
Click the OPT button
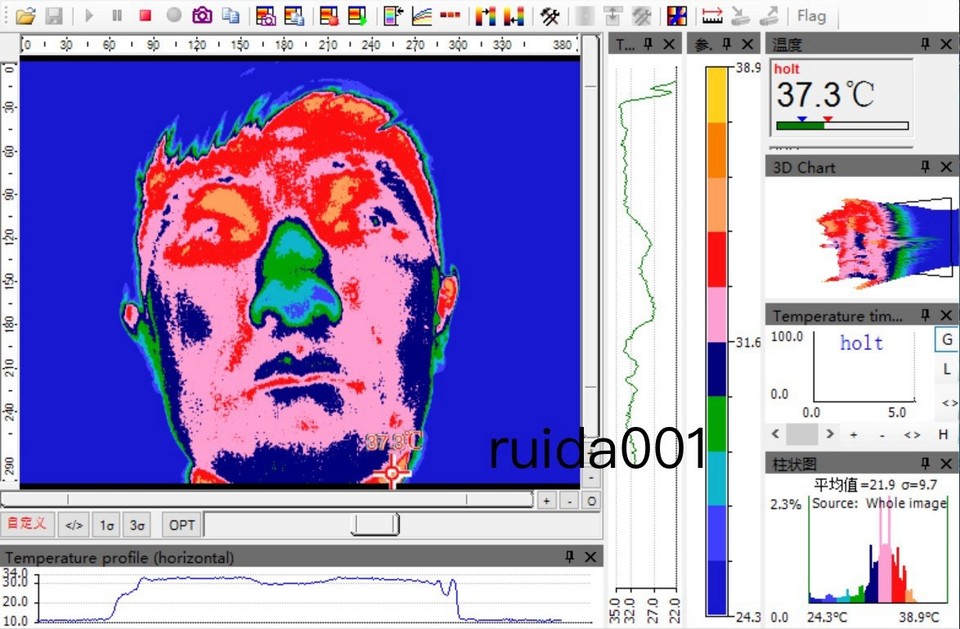182,525
